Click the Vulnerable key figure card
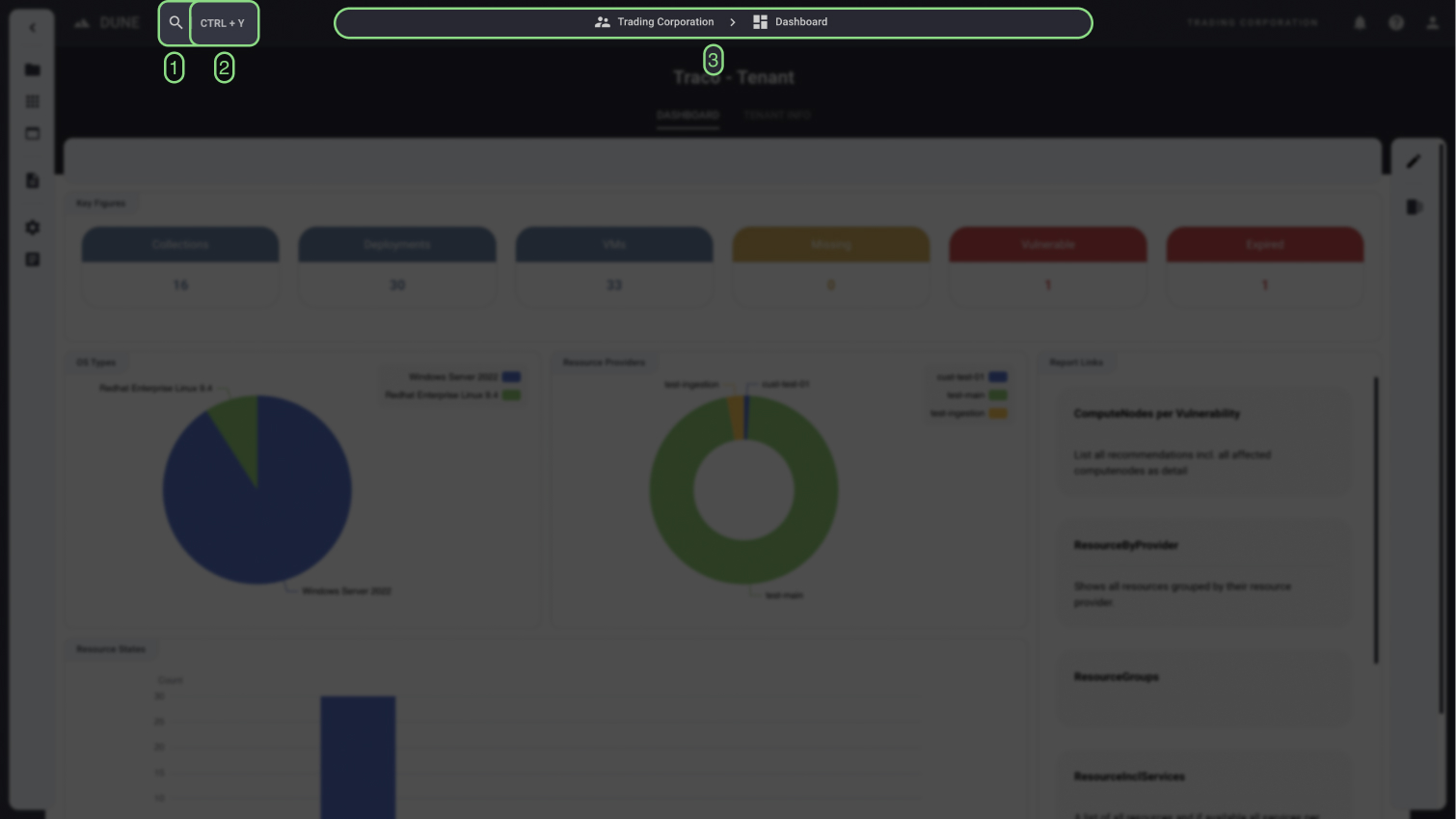Image resolution: width=1456 pixels, height=819 pixels. (x=1047, y=265)
